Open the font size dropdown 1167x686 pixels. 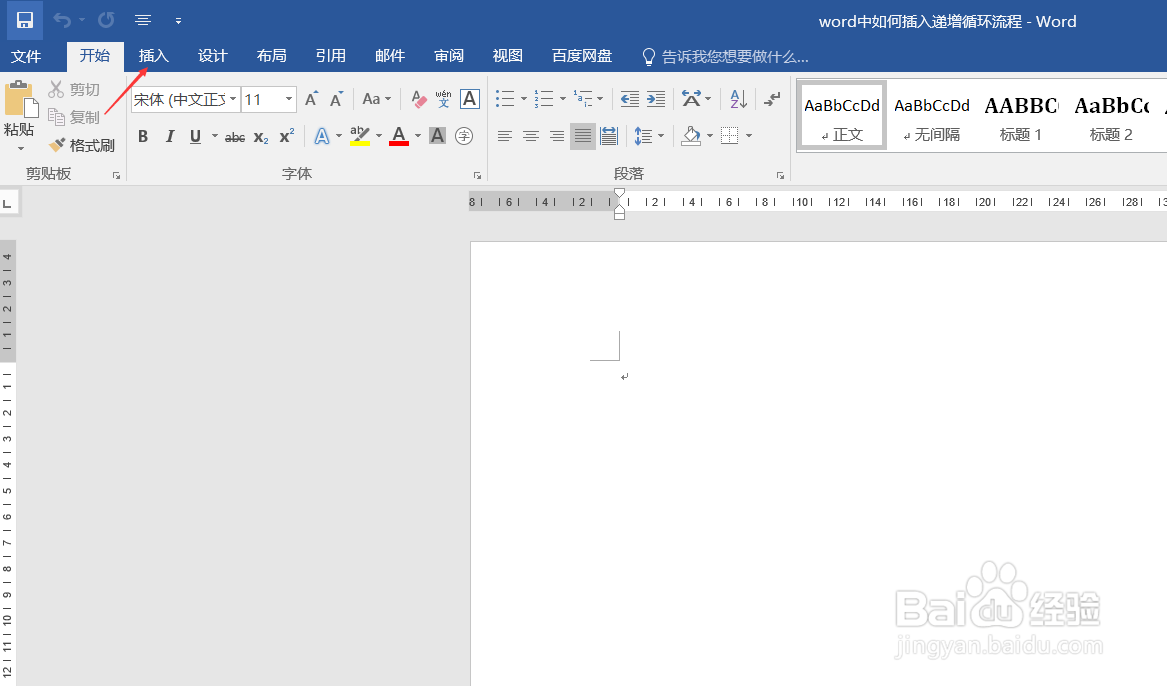click(x=288, y=99)
